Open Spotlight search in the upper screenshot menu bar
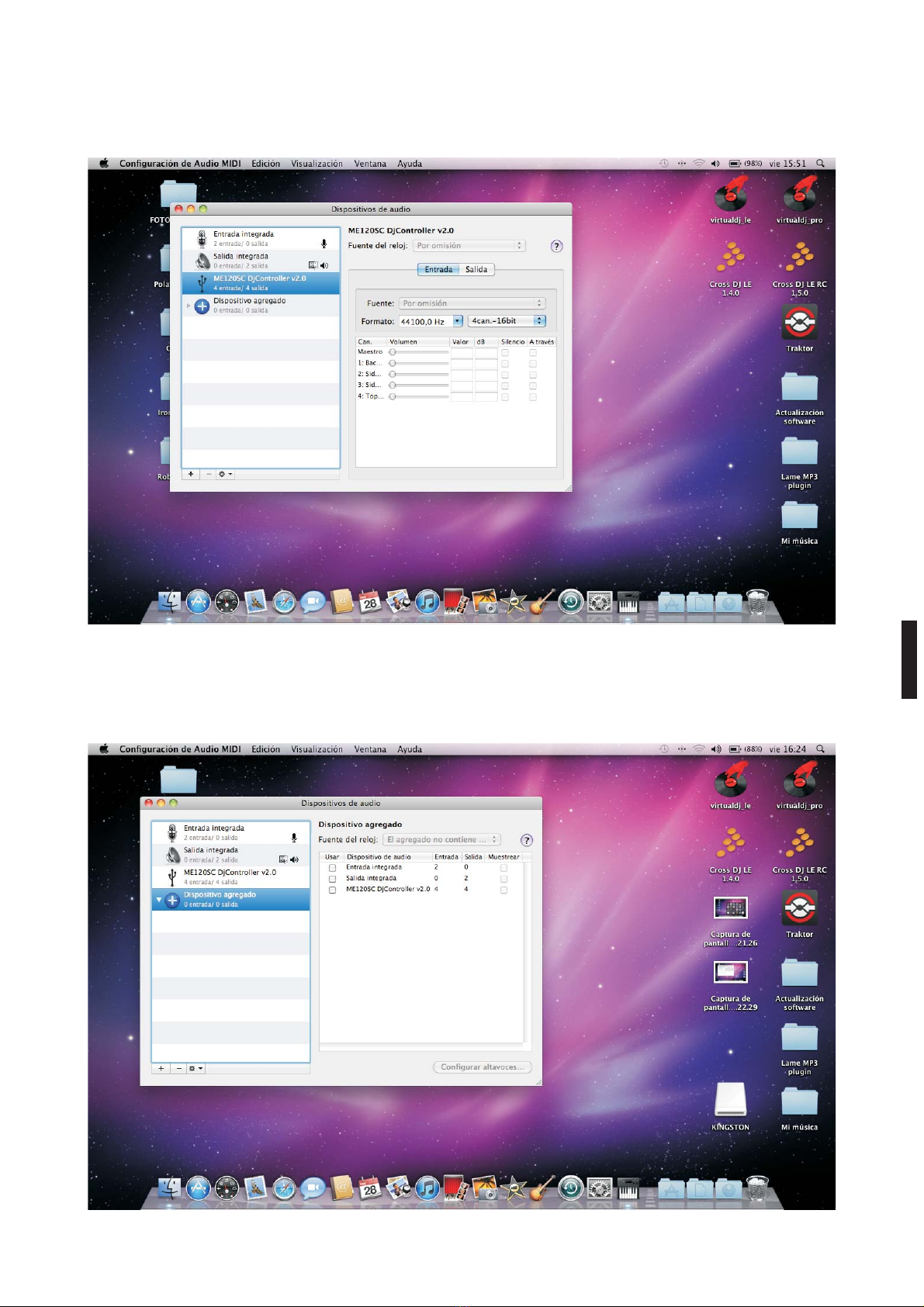The height and width of the screenshot is (1307, 924). tap(821, 164)
